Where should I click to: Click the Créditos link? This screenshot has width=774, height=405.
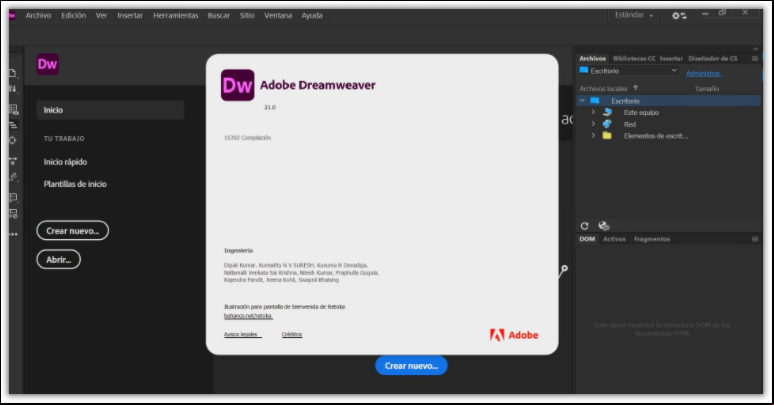(292, 334)
